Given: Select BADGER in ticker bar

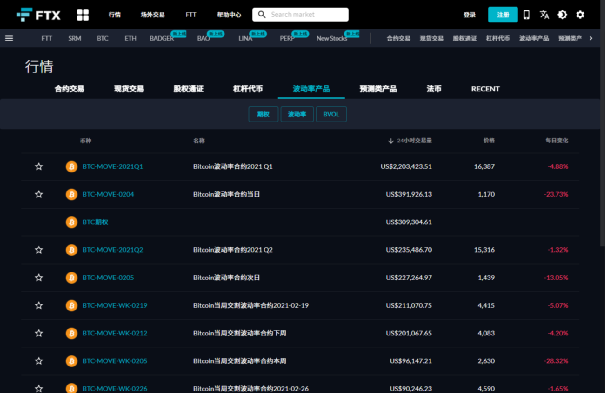Looking at the screenshot, I should (x=162, y=38).
